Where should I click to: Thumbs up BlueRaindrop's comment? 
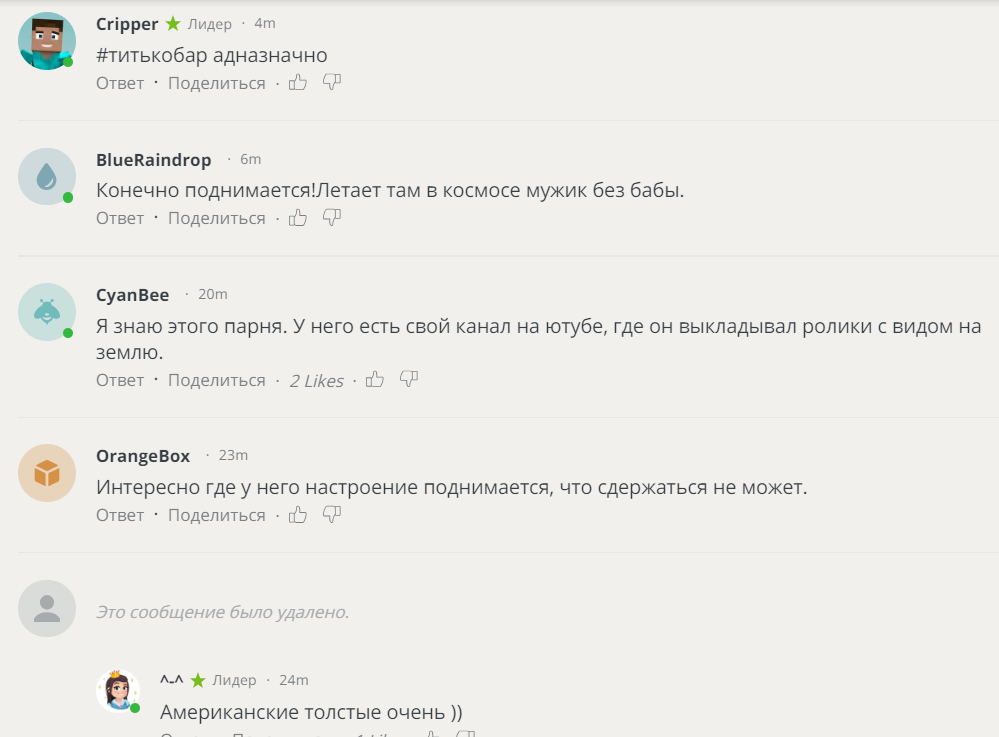(x=298, y=218)
